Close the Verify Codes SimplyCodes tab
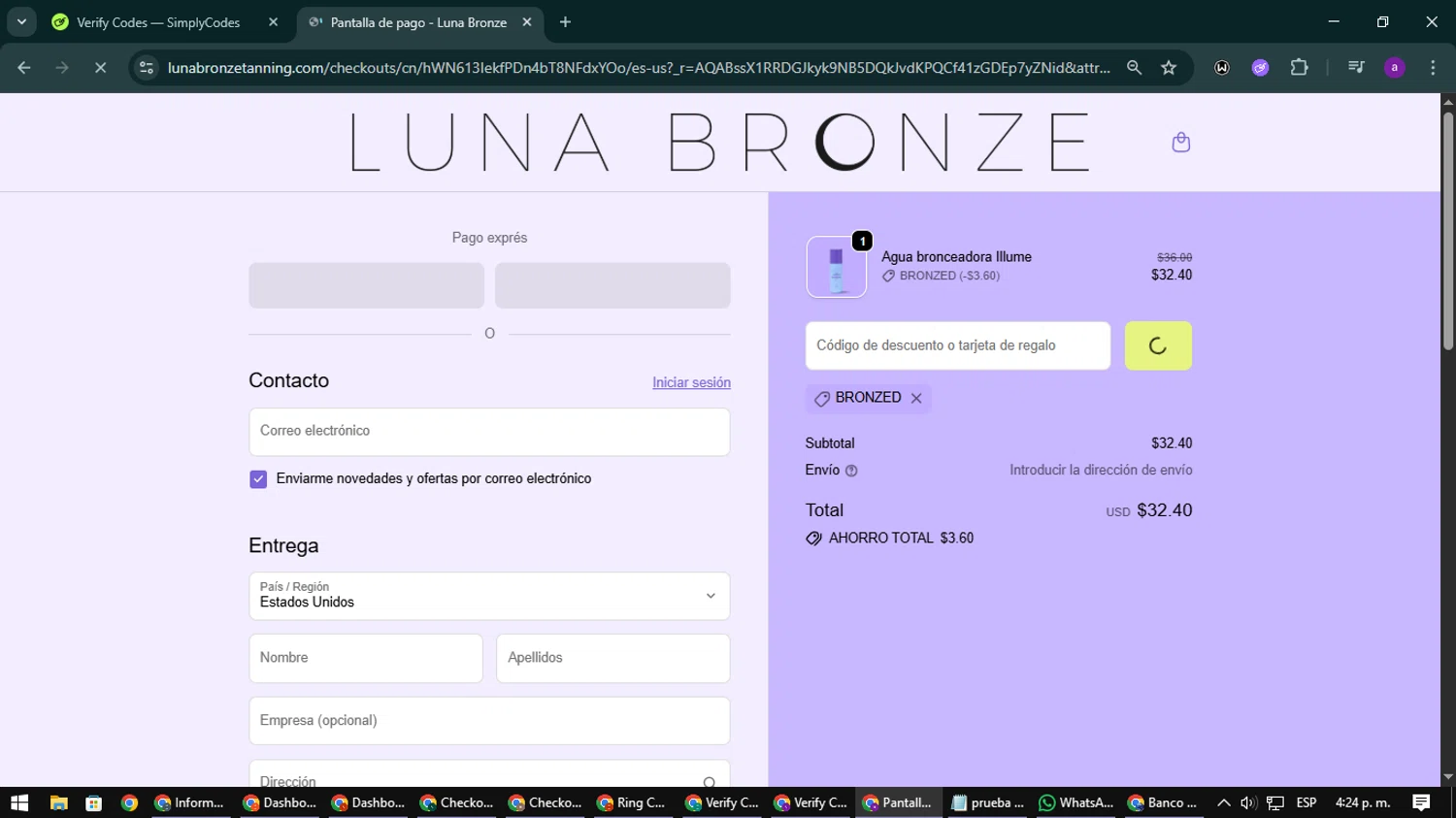This screenshot has height=818, width=1456. coord(273,21)
